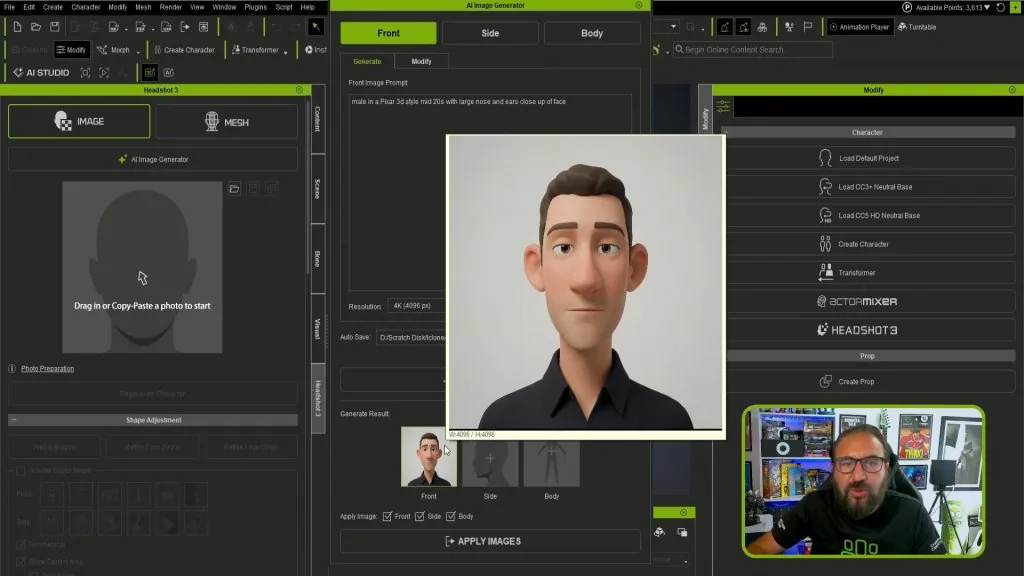Screen dimensions: 1024x576
Task: Click the Begin Online Content Search field
Action: [753, 50]
